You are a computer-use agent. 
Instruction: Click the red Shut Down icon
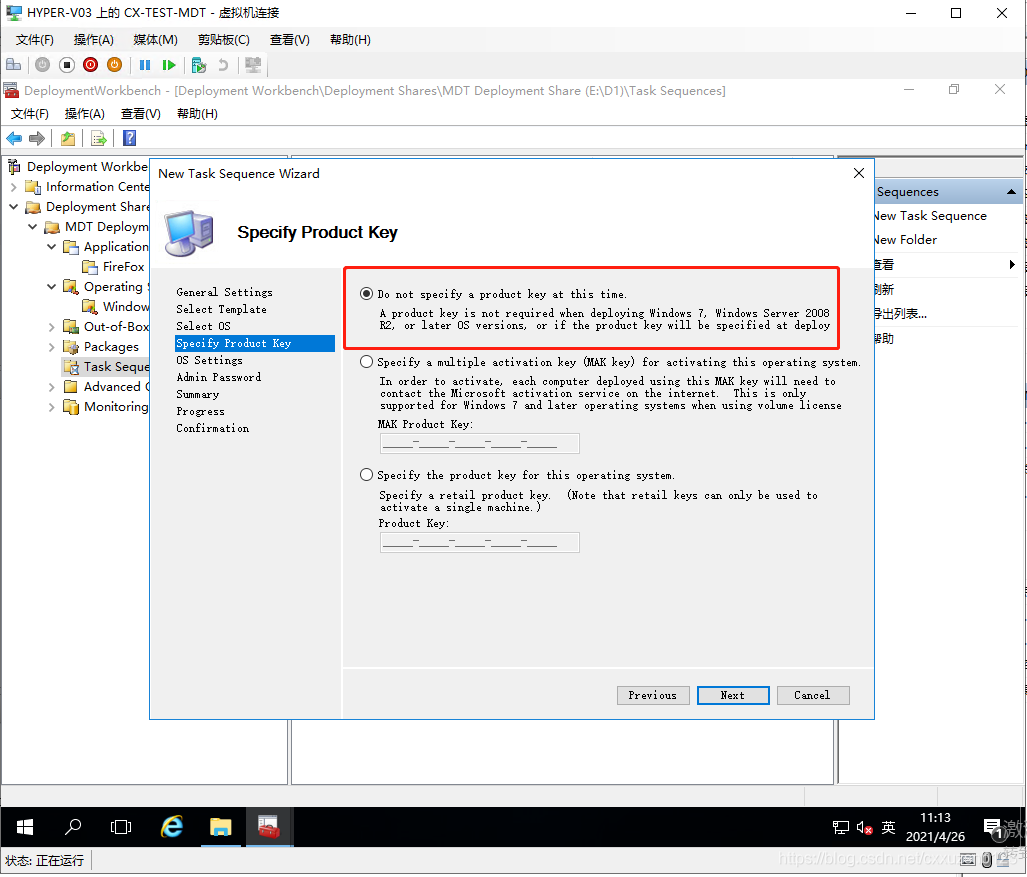[x=90, y=65]
